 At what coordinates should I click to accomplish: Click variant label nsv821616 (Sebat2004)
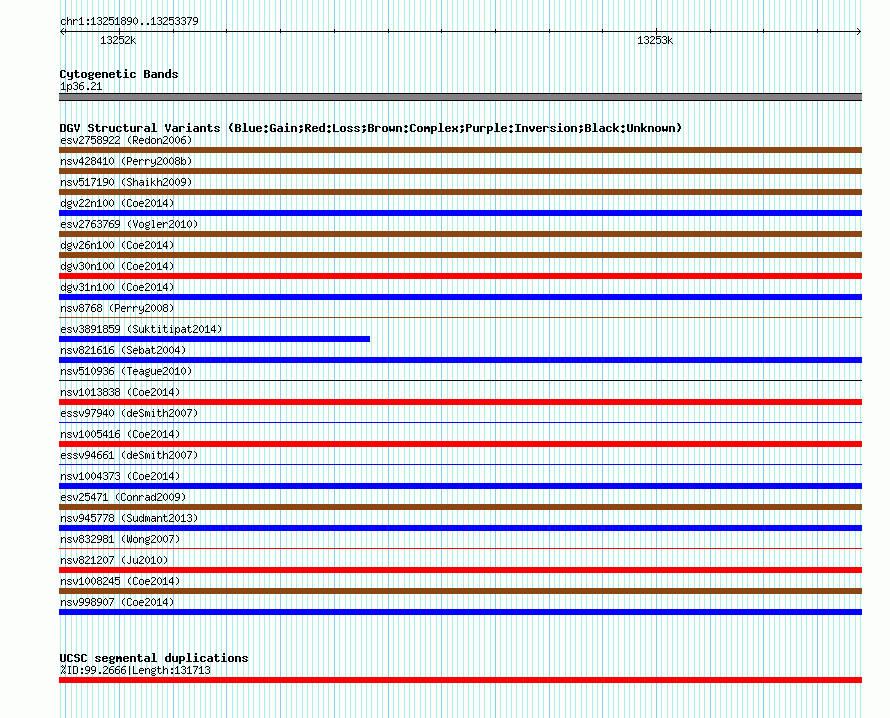(x=123, y=350)
